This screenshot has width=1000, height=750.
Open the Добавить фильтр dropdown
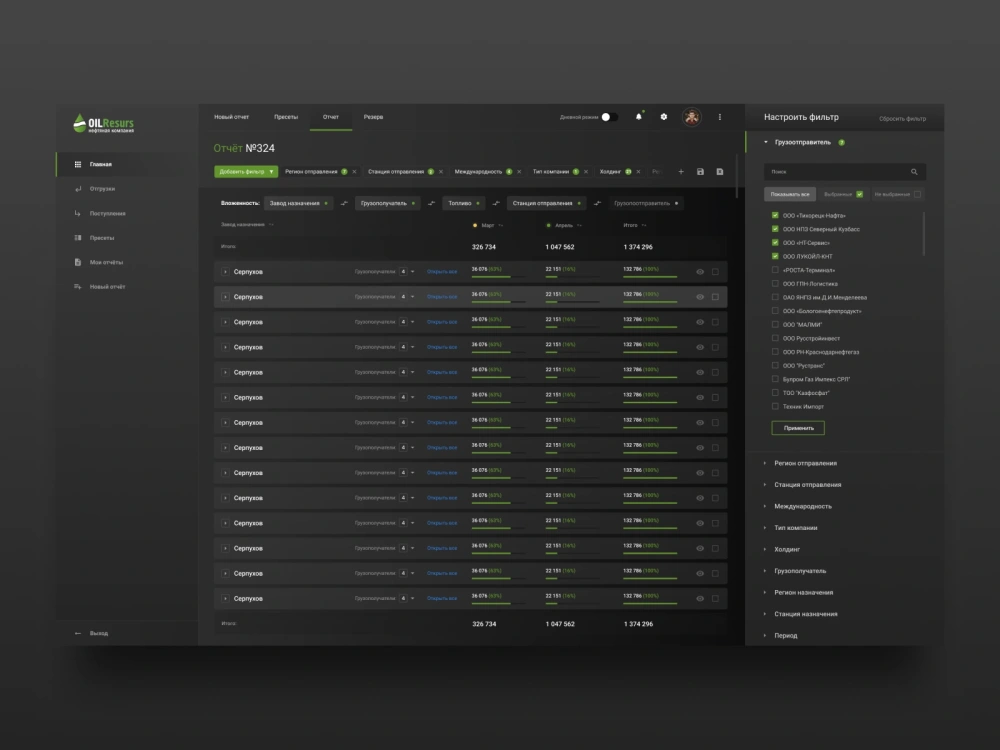pyautogui.click(x=246, y=172)
